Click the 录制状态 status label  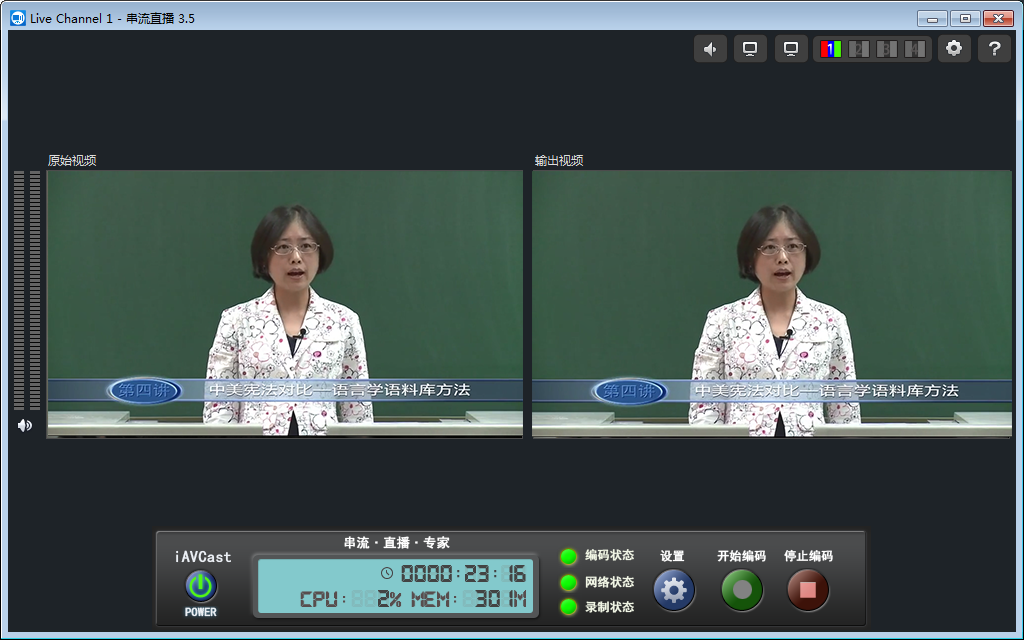[x=609, y=607]
